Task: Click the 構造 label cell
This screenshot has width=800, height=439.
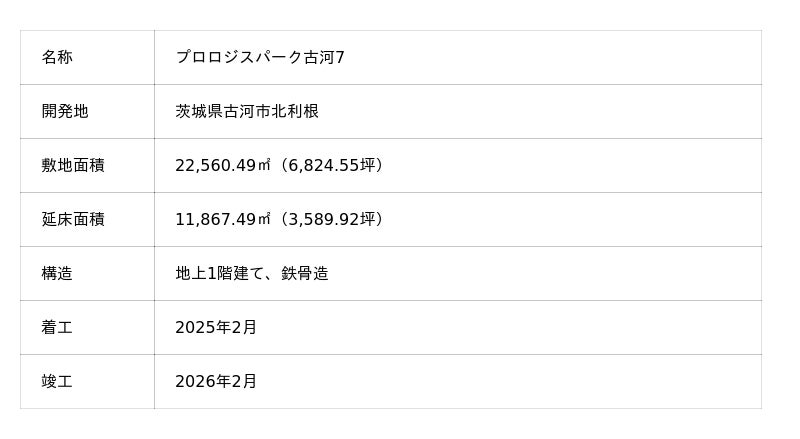Action: 57,274
